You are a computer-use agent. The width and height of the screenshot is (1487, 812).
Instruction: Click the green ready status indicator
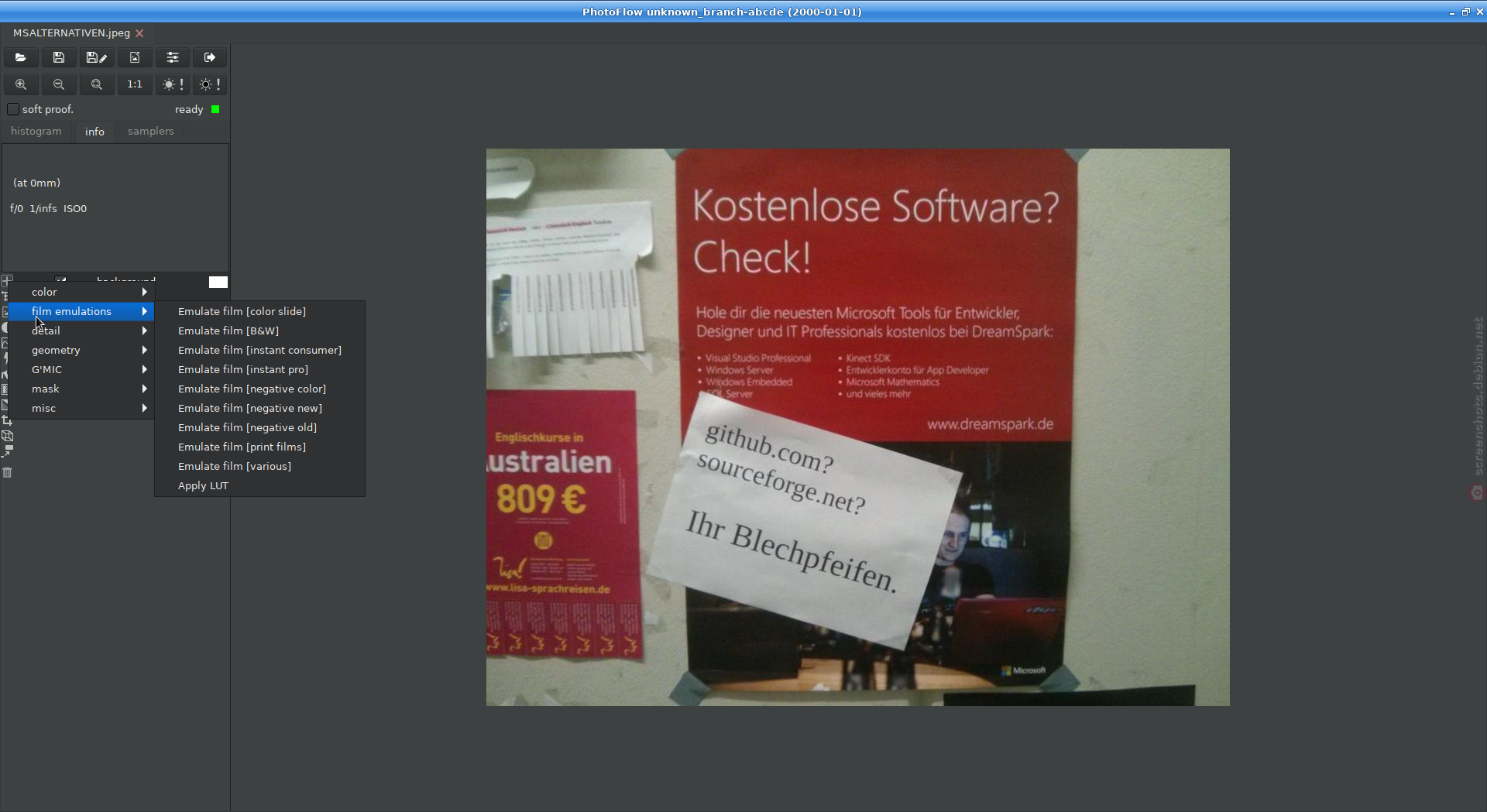(215, 109)
